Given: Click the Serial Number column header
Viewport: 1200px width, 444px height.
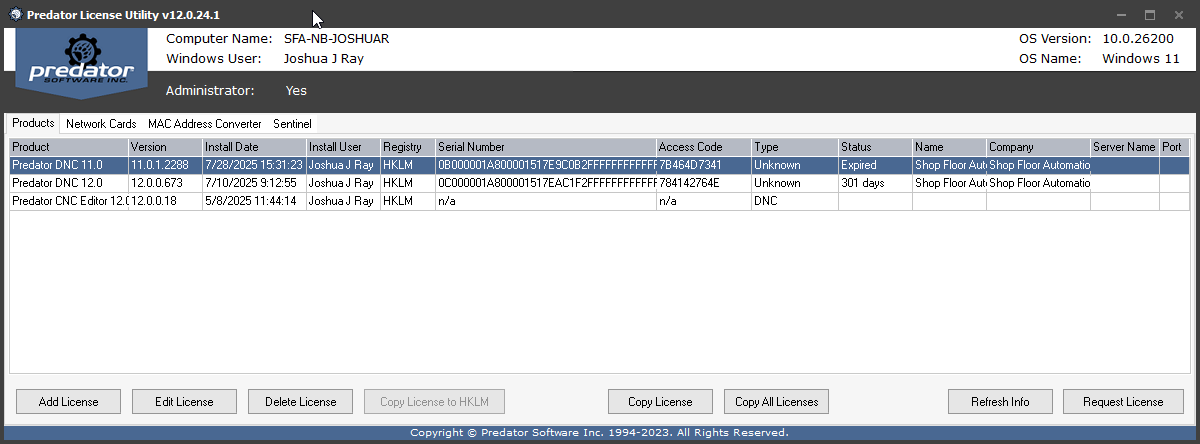Looking at the screenshot, I should point(544,147).
